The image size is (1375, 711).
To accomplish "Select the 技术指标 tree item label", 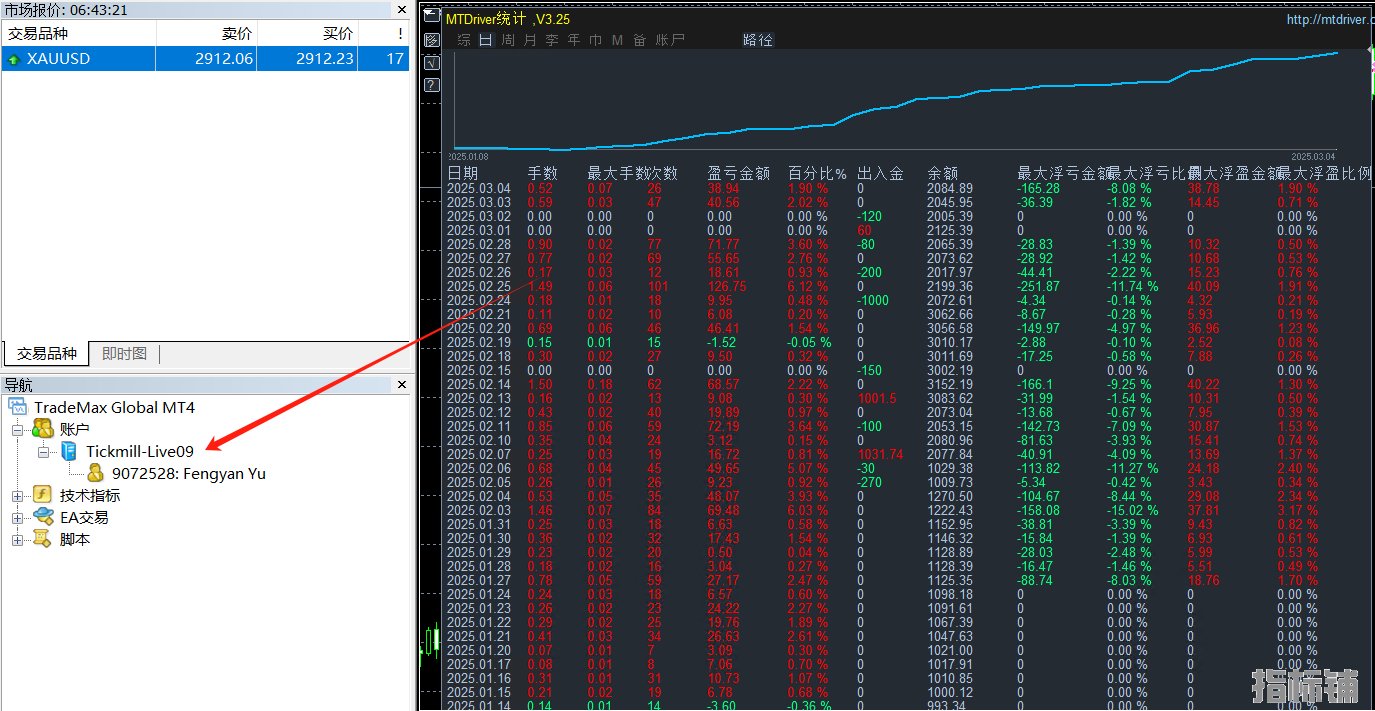I will [90, 495].
